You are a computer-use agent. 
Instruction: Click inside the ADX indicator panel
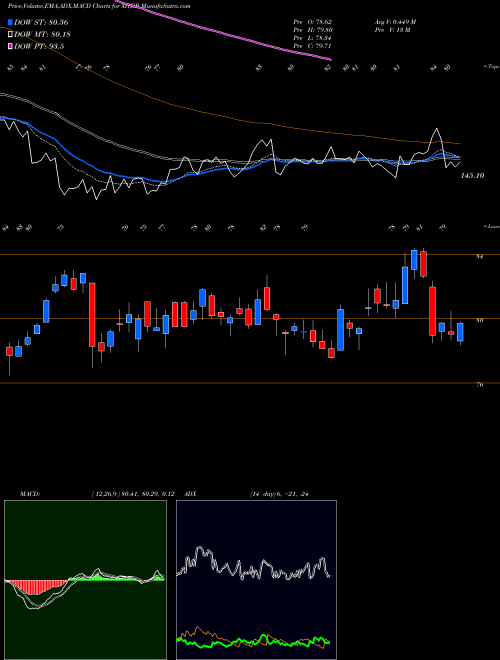click(256, 580)
